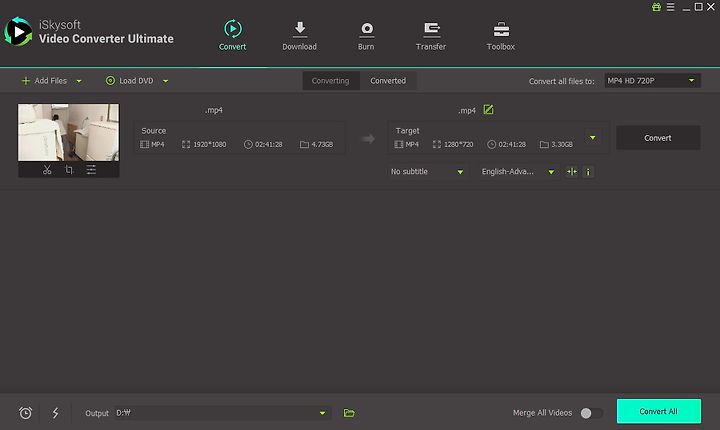Click the target size 3.30GB text
Screen dimensions: 720x430
click(x=562, y=144)
